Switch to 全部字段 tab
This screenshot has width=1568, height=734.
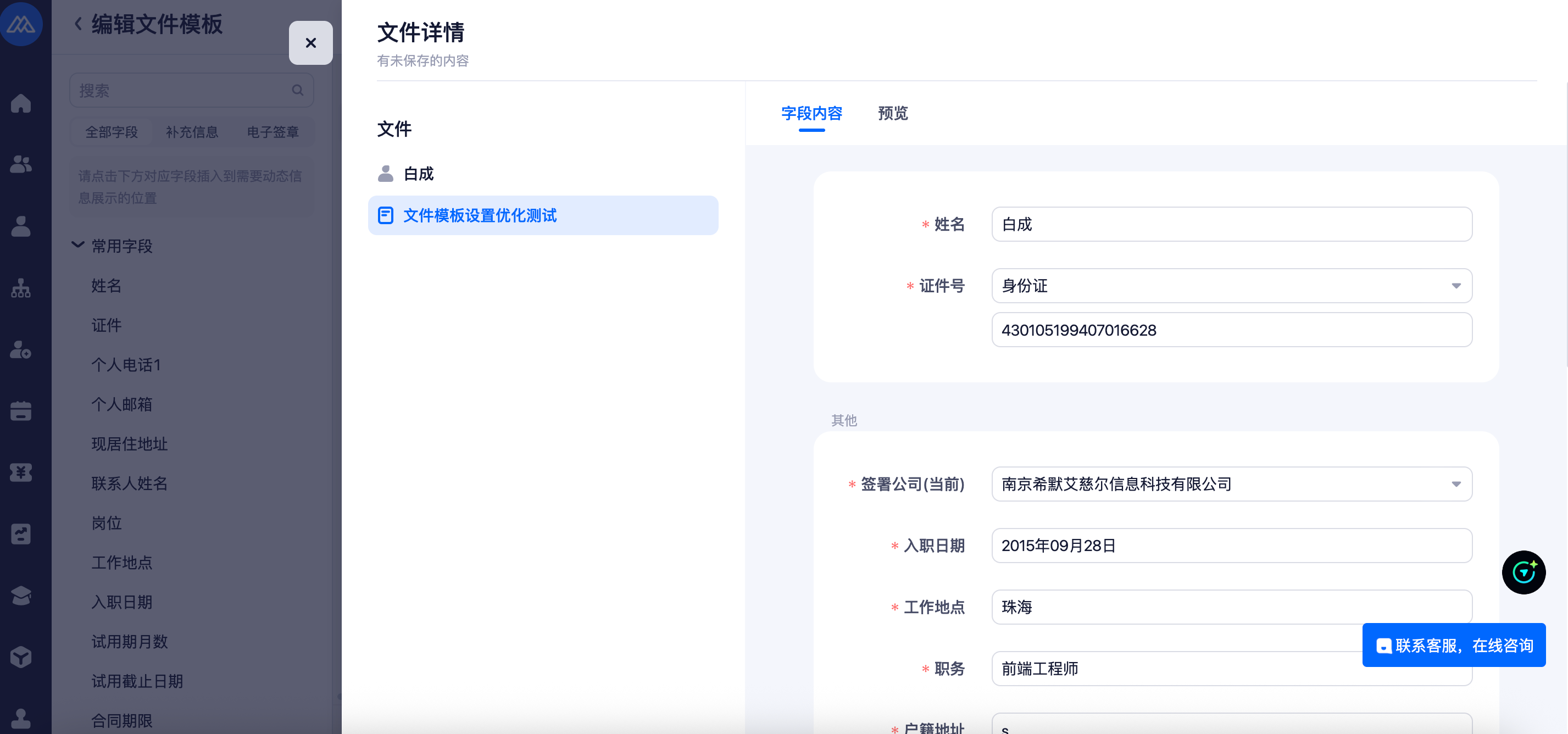click(x=112, y=132)
